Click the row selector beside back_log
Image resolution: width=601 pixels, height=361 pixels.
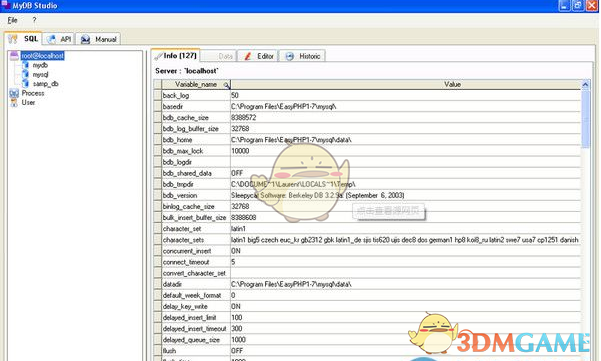pyautogui.click(x=158, y=95)
